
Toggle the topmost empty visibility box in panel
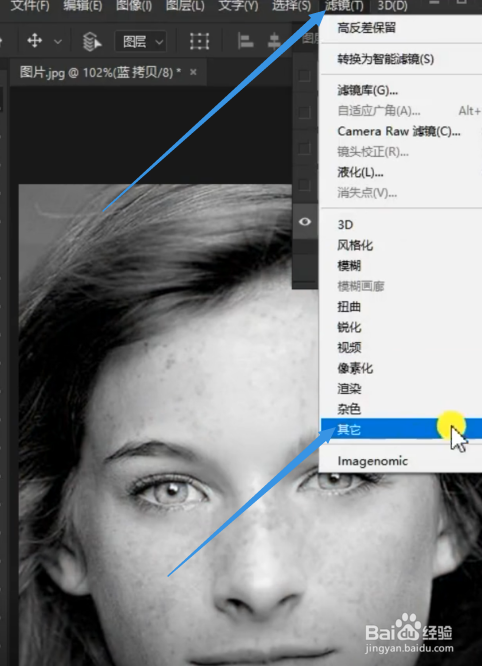(304, 76)
